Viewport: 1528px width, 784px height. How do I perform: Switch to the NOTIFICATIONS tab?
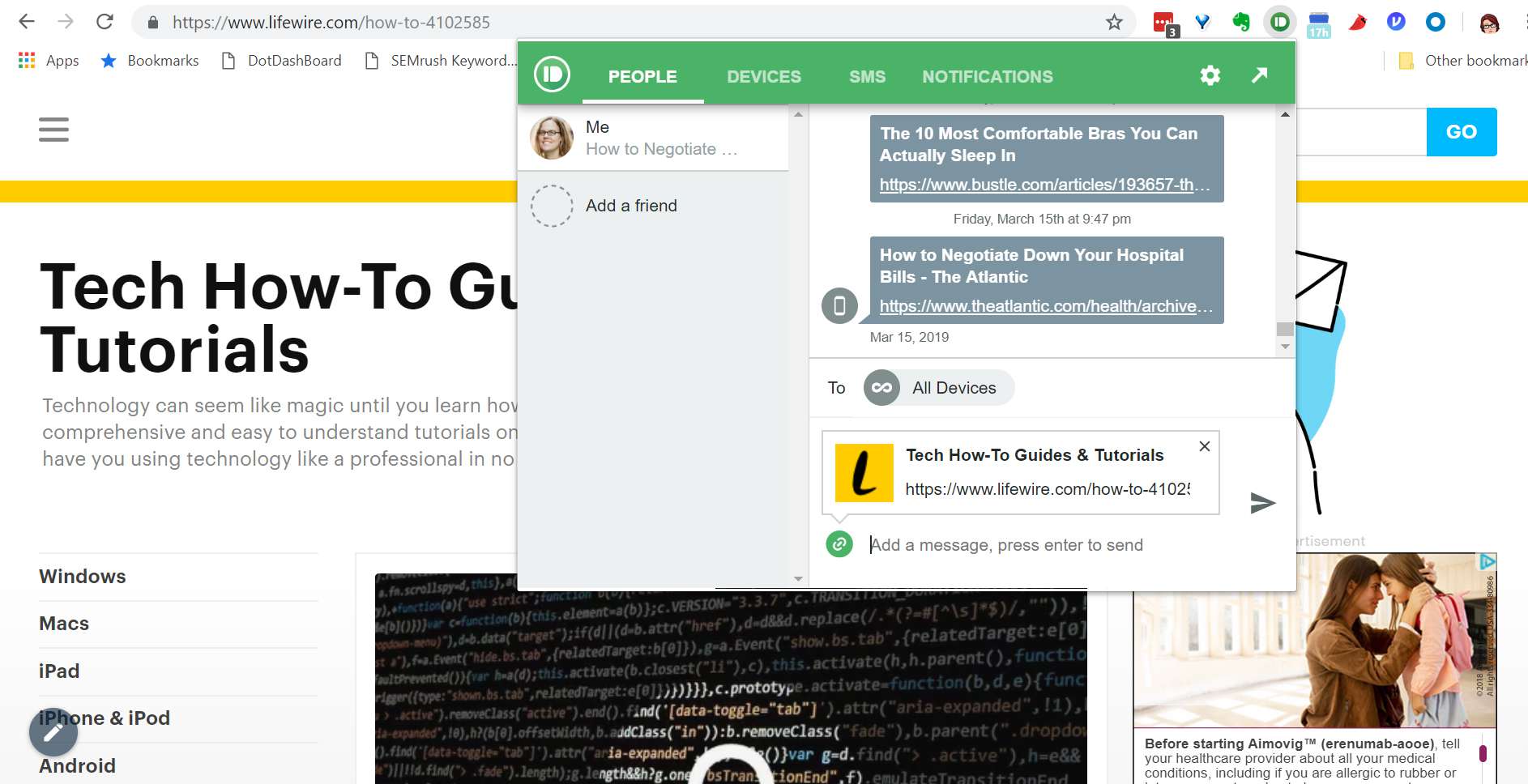988,77
